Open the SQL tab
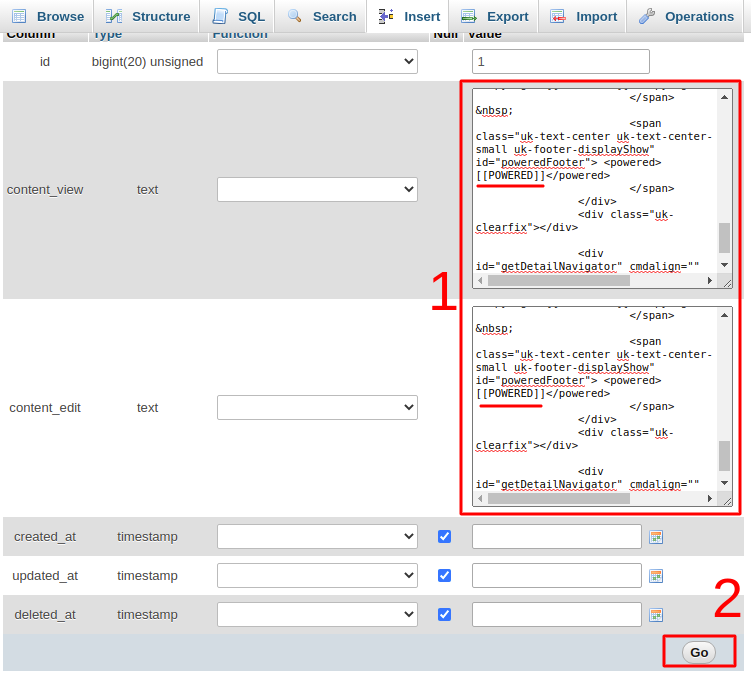Screen dimensions: 751x675 click(238, 16)
